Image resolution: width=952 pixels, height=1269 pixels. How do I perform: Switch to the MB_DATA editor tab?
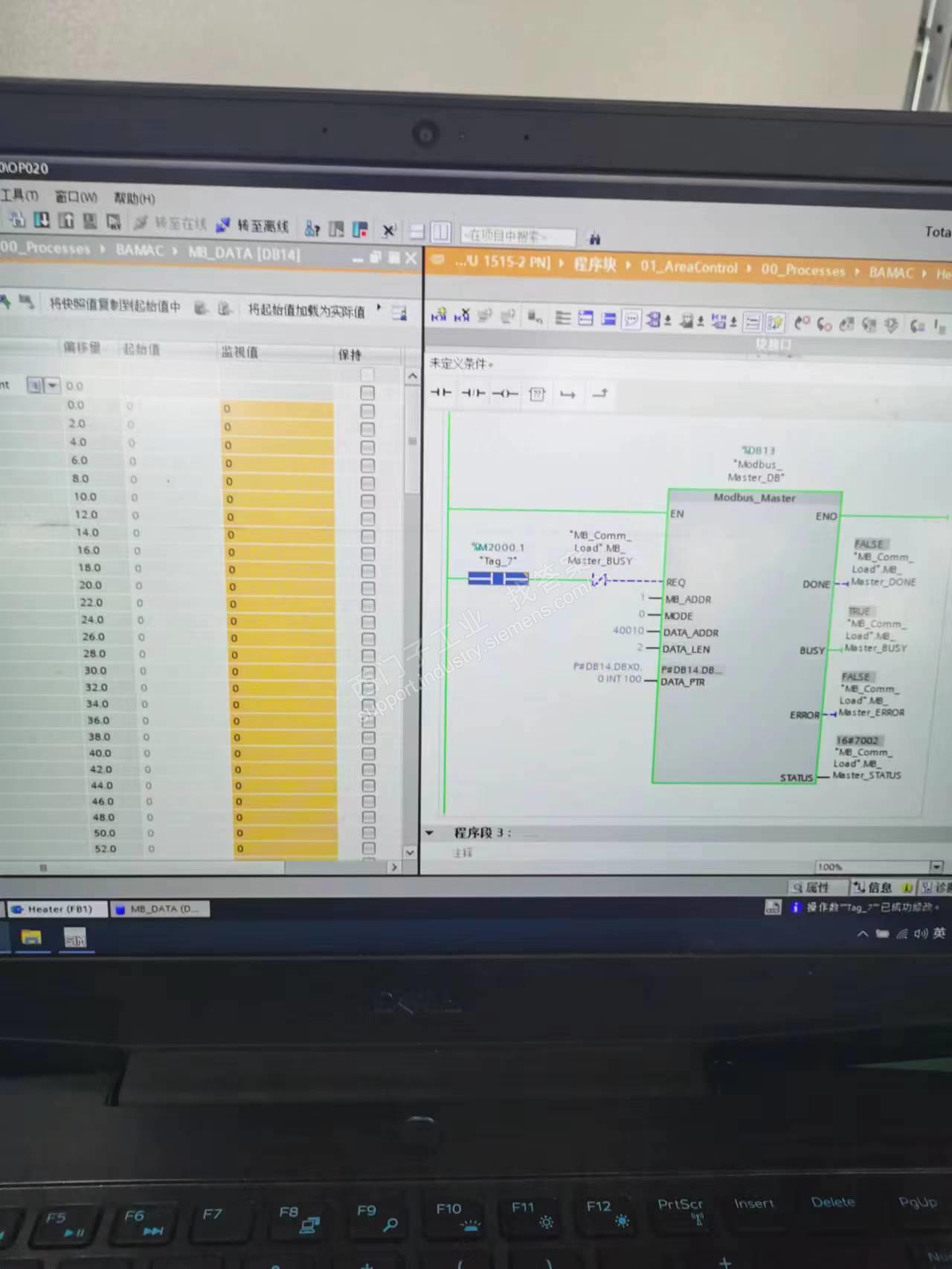tap(160, 909)
